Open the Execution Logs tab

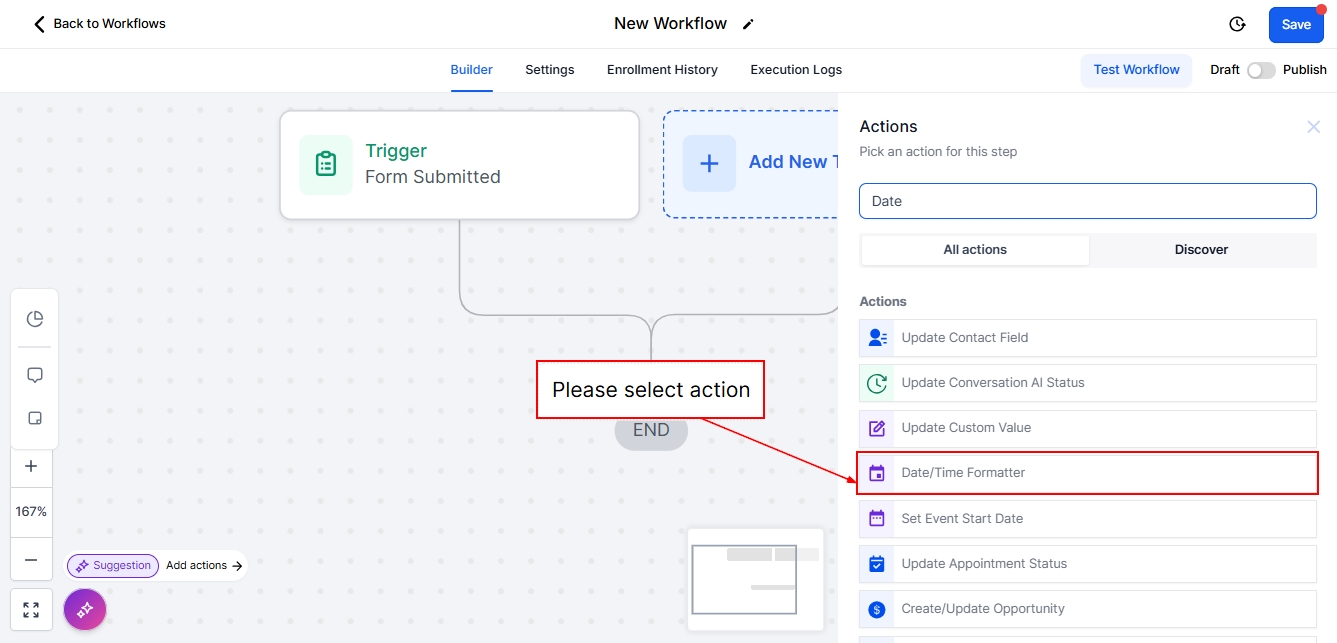tap(796, 70)
